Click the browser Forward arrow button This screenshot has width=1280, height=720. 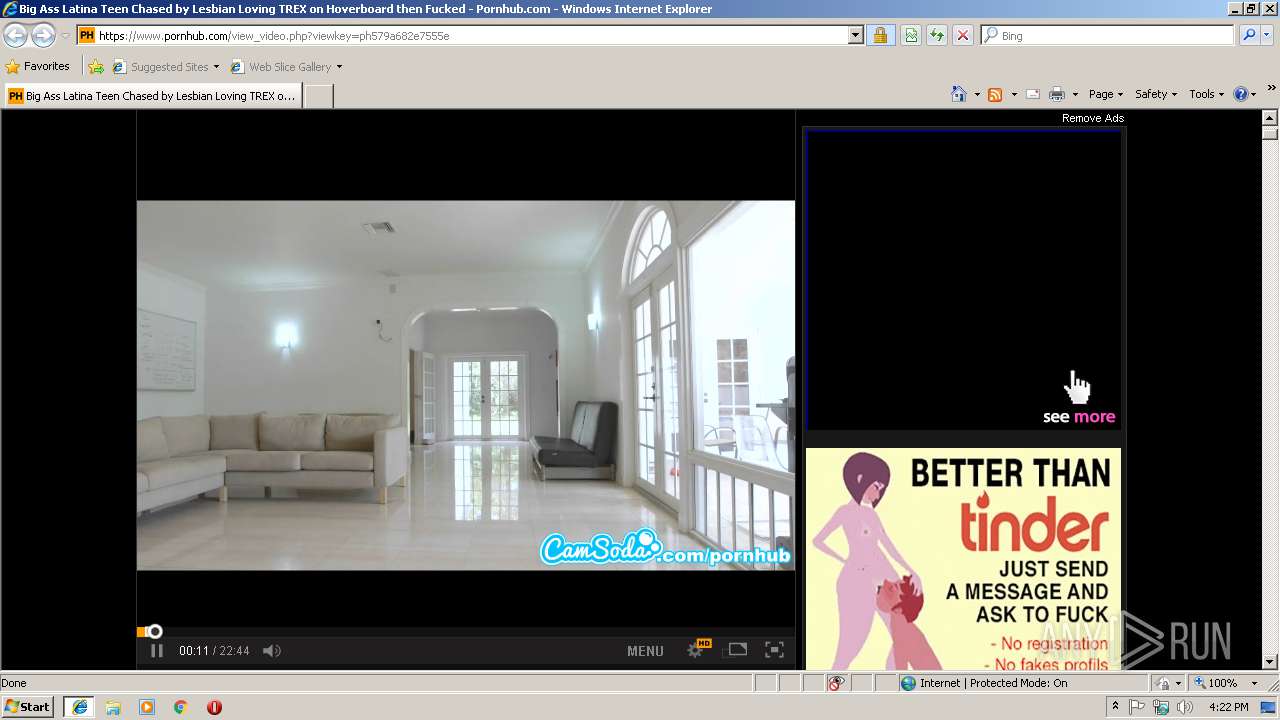tap(43, 36)
